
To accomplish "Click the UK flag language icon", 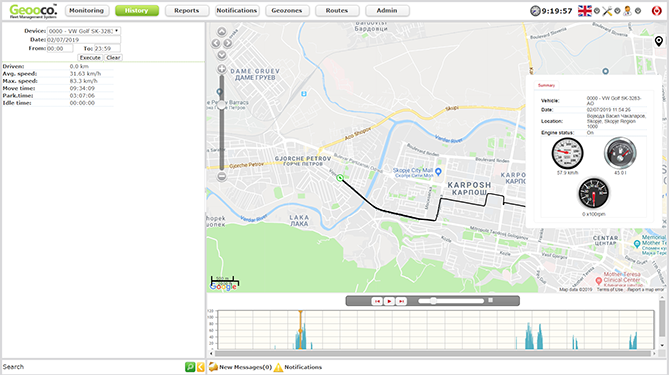I will click(x=585, y=11).
